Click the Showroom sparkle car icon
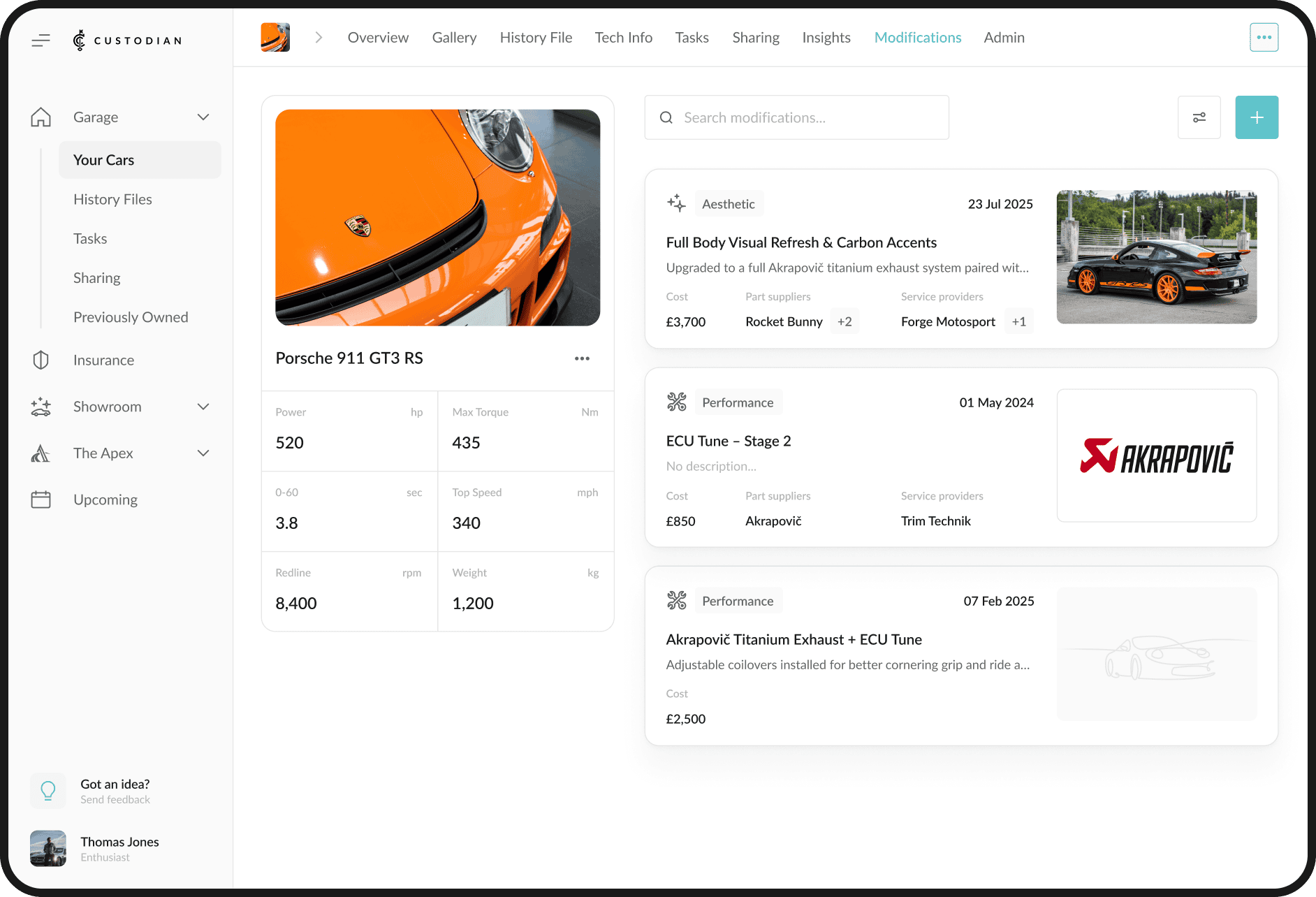Viewport: 1316px width, 897px height. coord(41,407)
